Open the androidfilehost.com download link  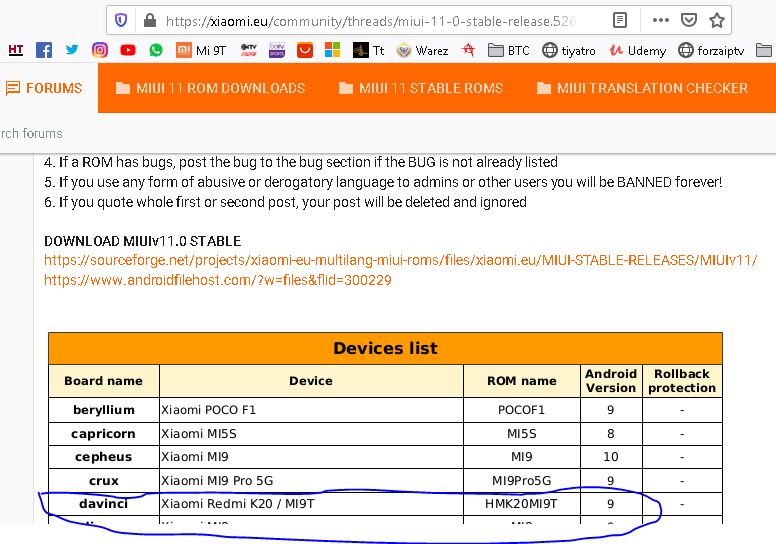point(218,280)
